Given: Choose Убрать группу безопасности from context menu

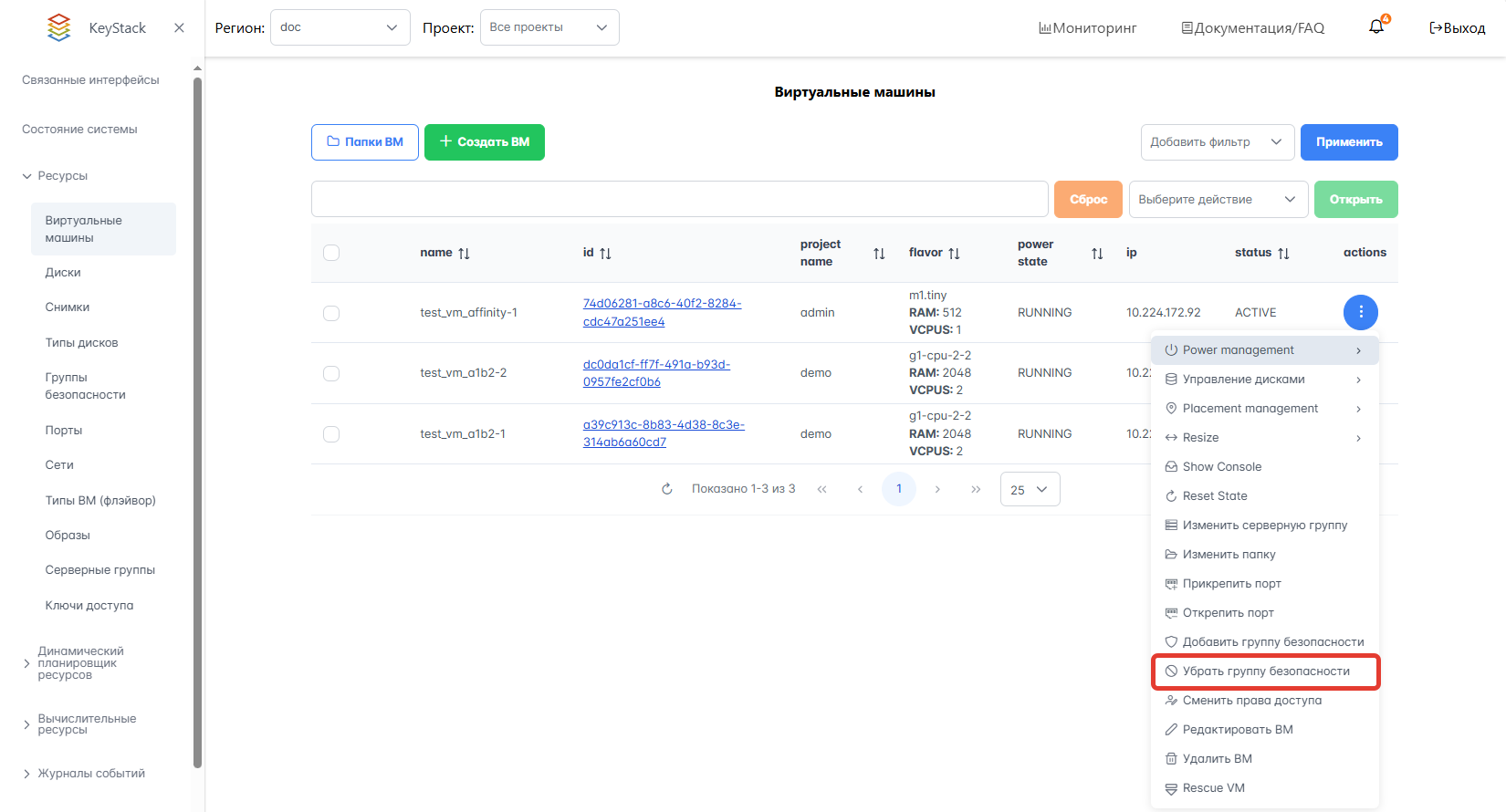Looking at the screenshot, I should (1265, 671).
